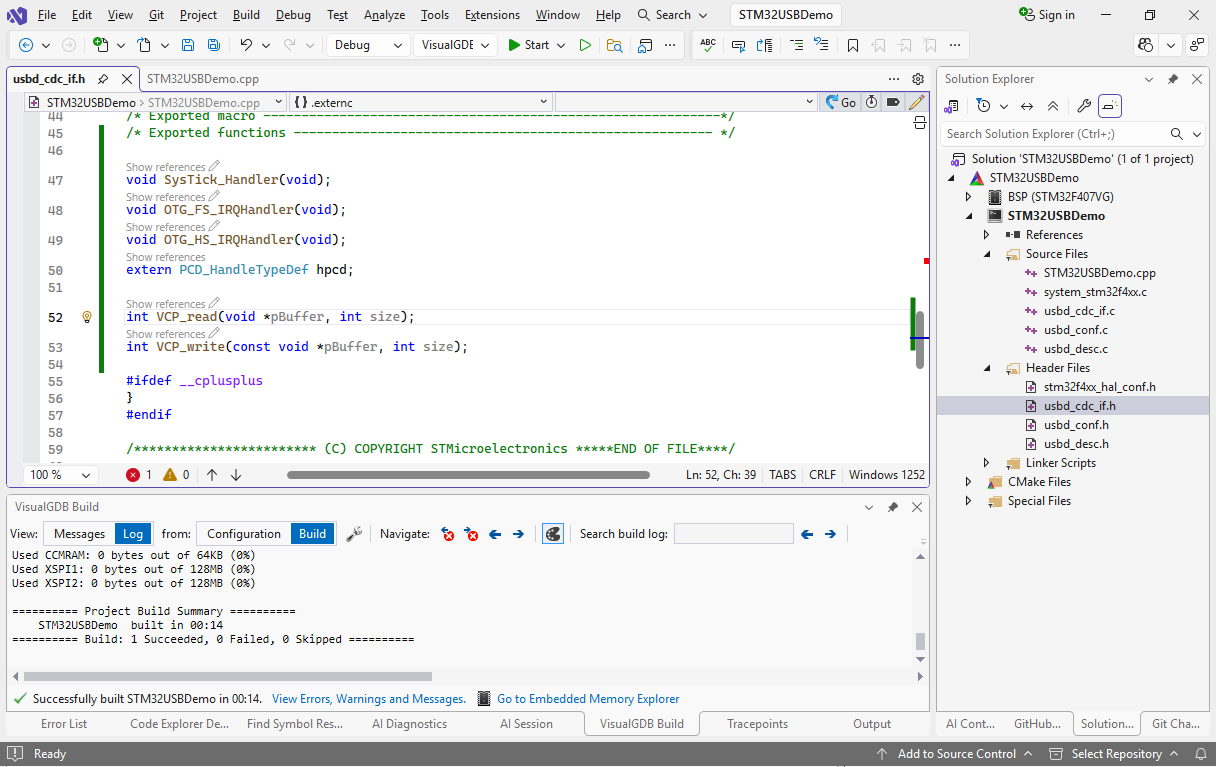Viewport: 1216px width, 767px height.
Task: Click the Search build log input field
Action: tap(733, 534)
